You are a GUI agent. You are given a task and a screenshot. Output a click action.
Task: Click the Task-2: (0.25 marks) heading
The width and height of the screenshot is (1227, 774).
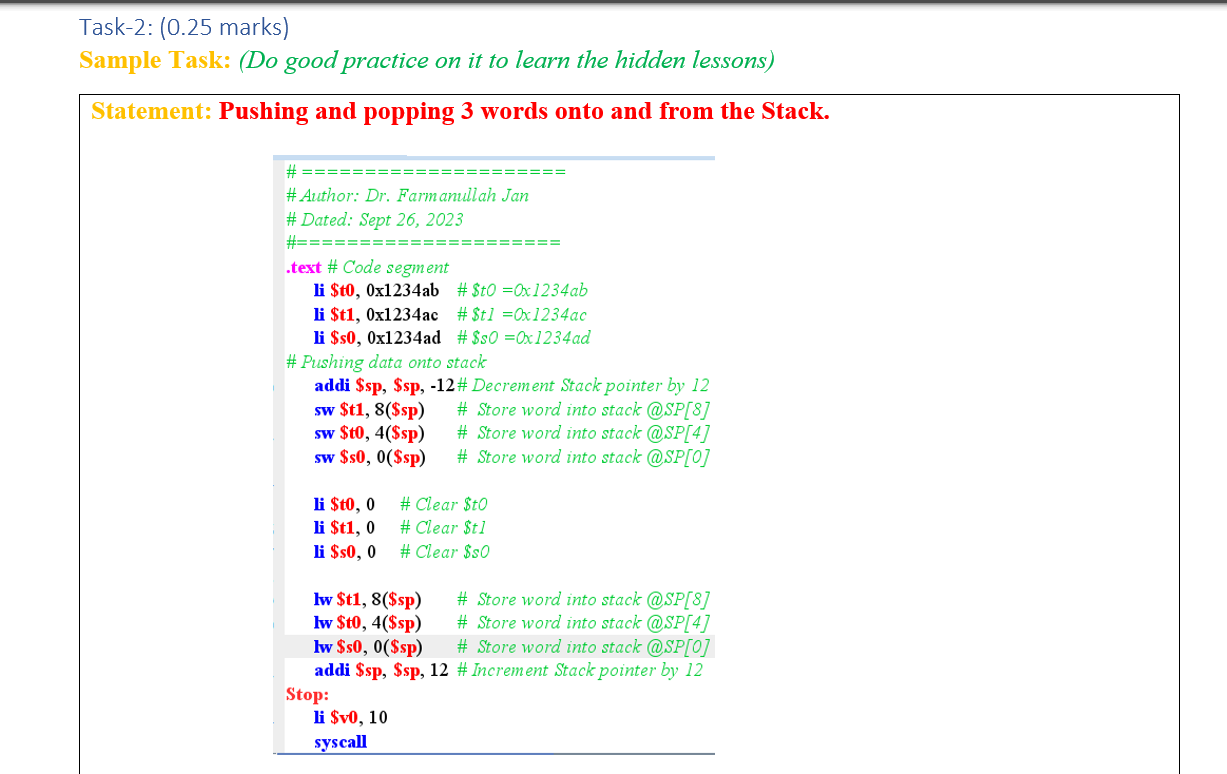point(183,27)
